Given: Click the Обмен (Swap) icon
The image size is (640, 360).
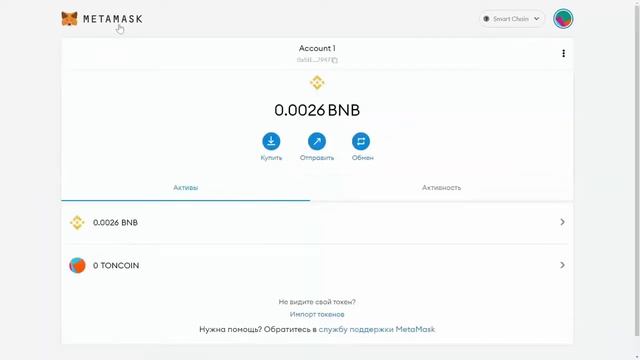Looking at the screenshot, I should 361,141.
